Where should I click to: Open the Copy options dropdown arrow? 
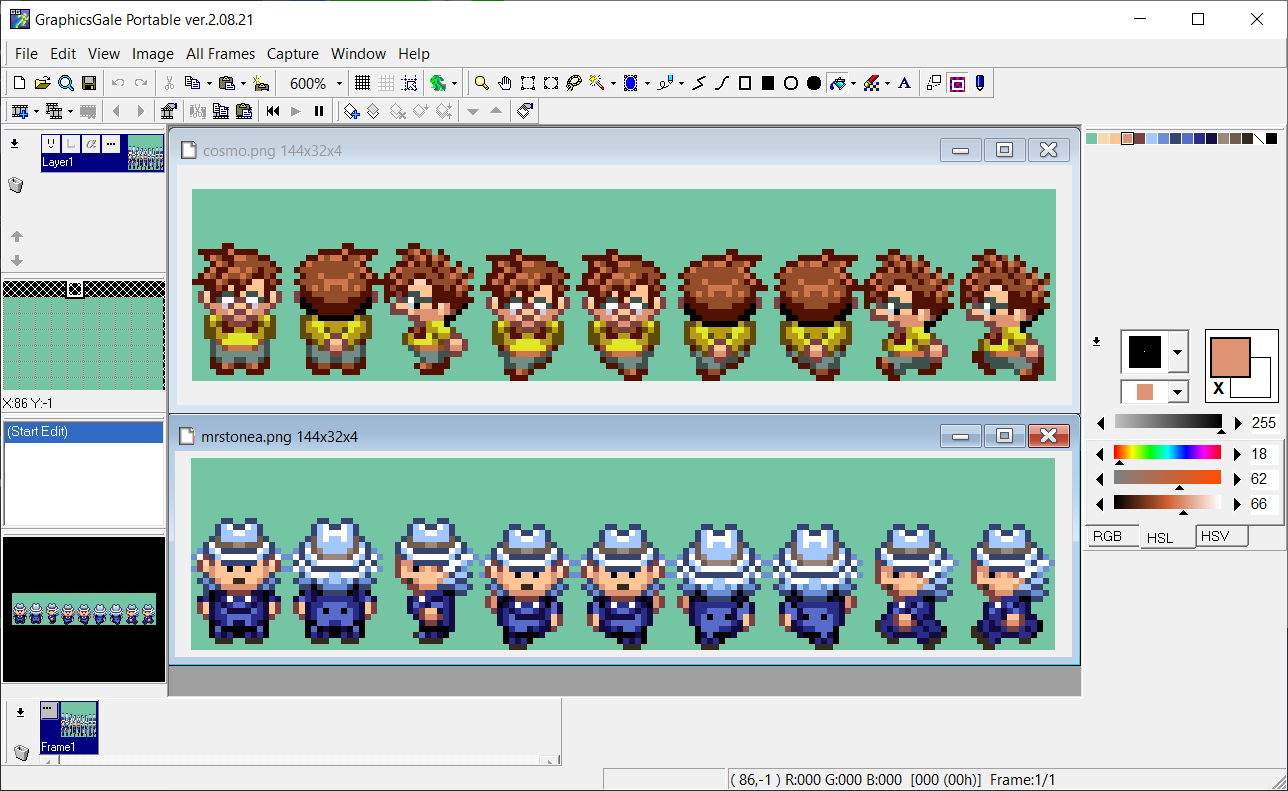coord(207,83)
